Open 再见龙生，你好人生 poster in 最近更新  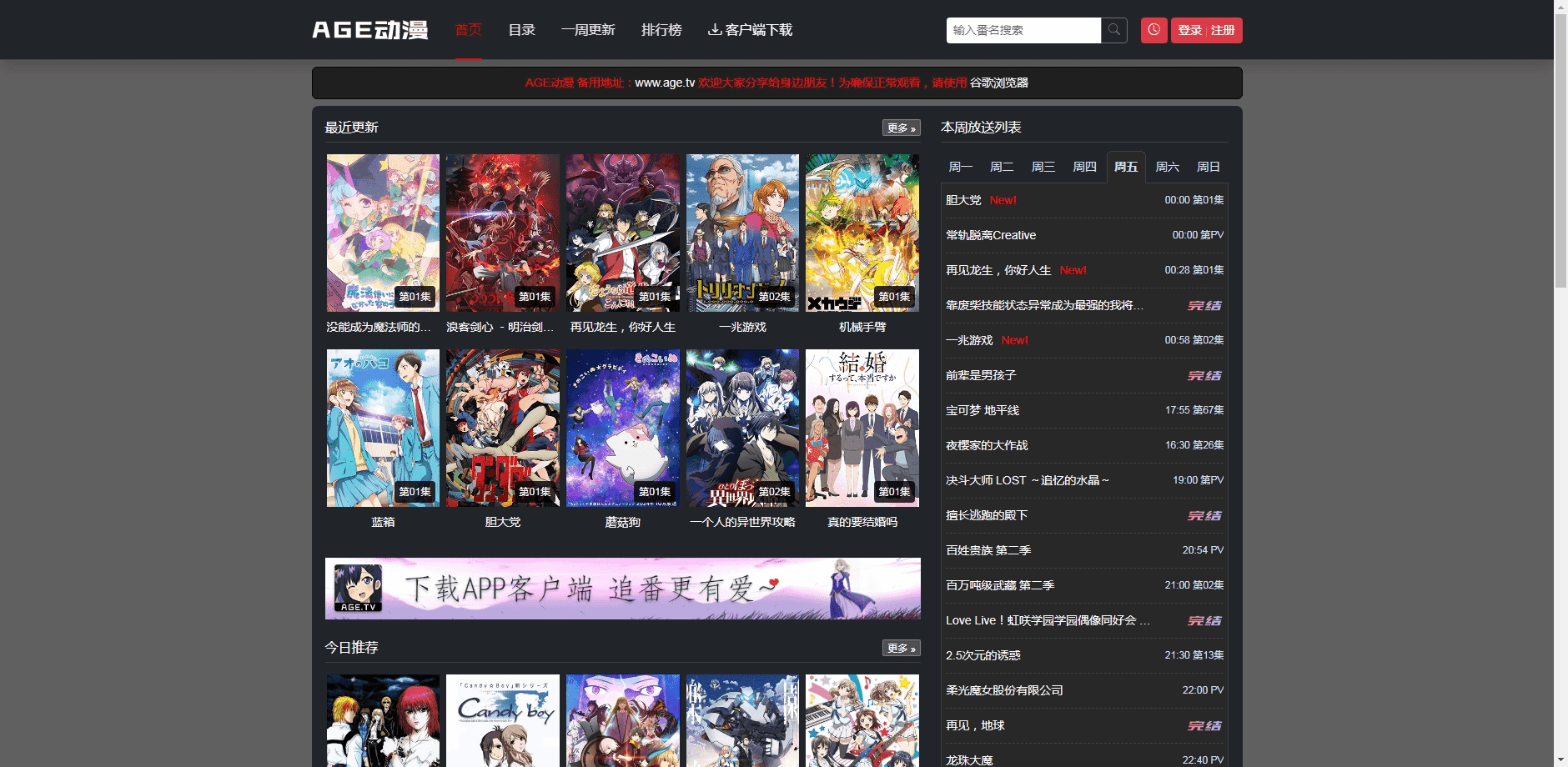(623, 233)
